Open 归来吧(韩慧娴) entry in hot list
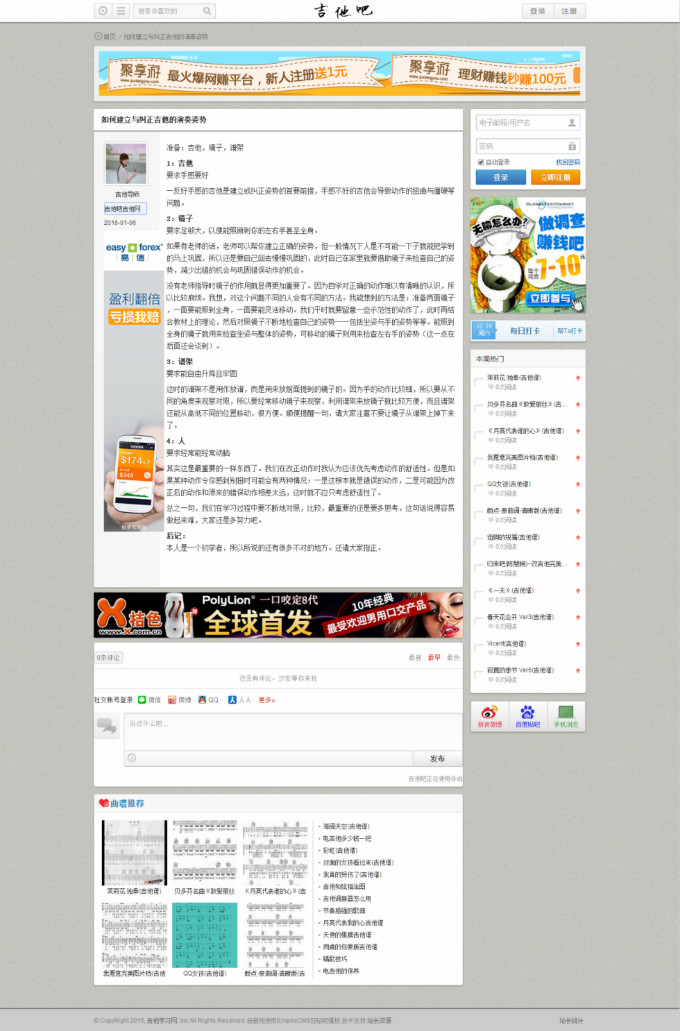 click(525, 563)
